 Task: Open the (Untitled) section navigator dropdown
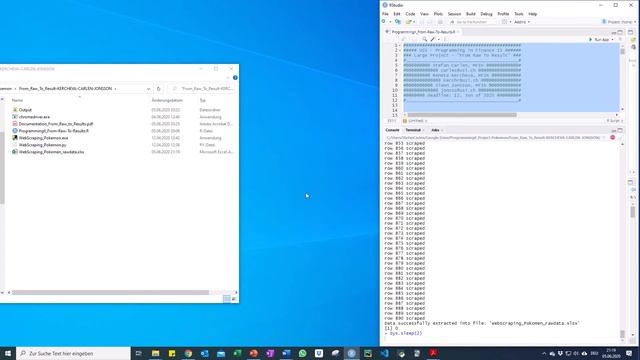tap(414, 121)
